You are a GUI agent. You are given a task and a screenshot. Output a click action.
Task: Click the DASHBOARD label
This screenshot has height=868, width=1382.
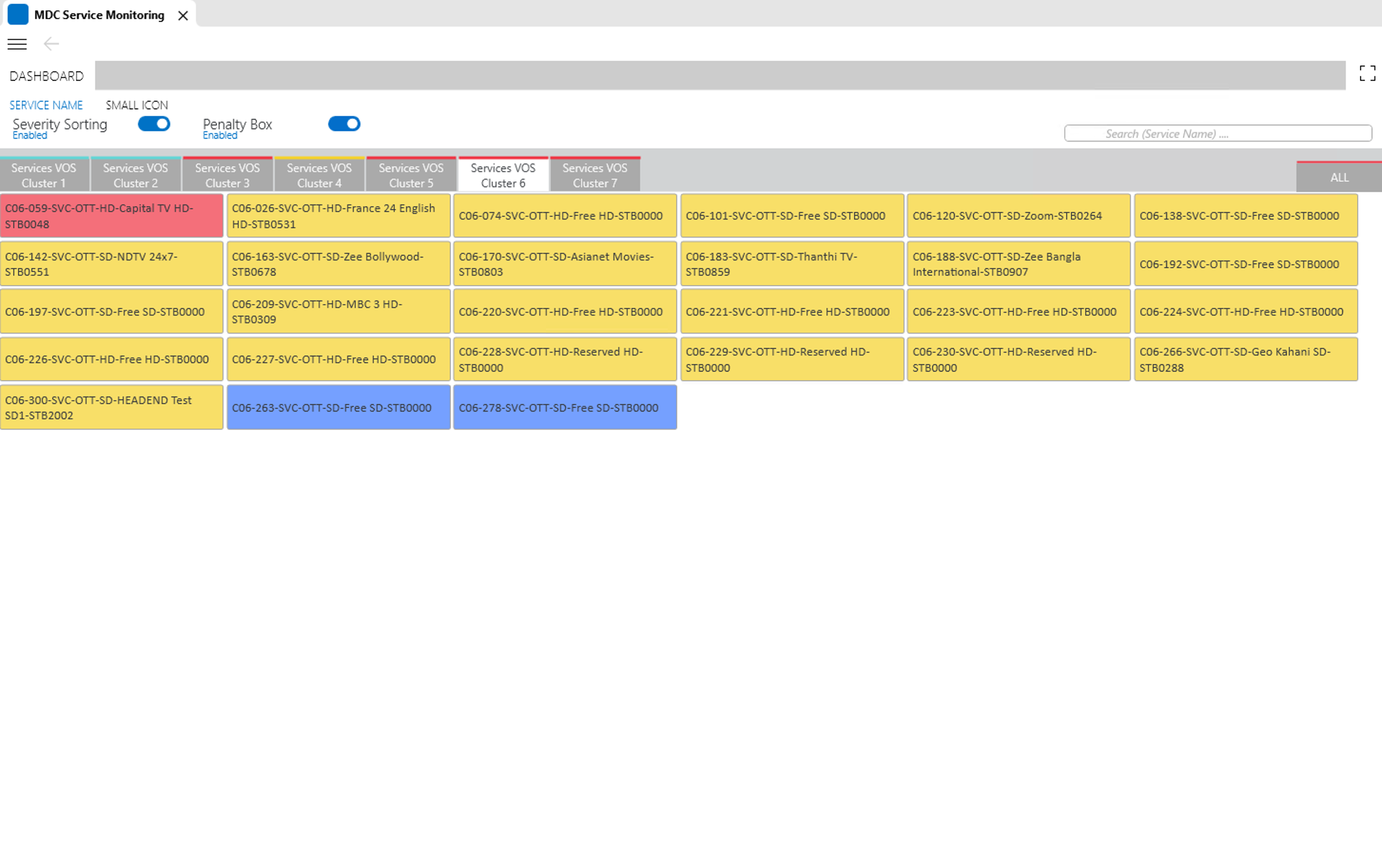coord(46,76)
